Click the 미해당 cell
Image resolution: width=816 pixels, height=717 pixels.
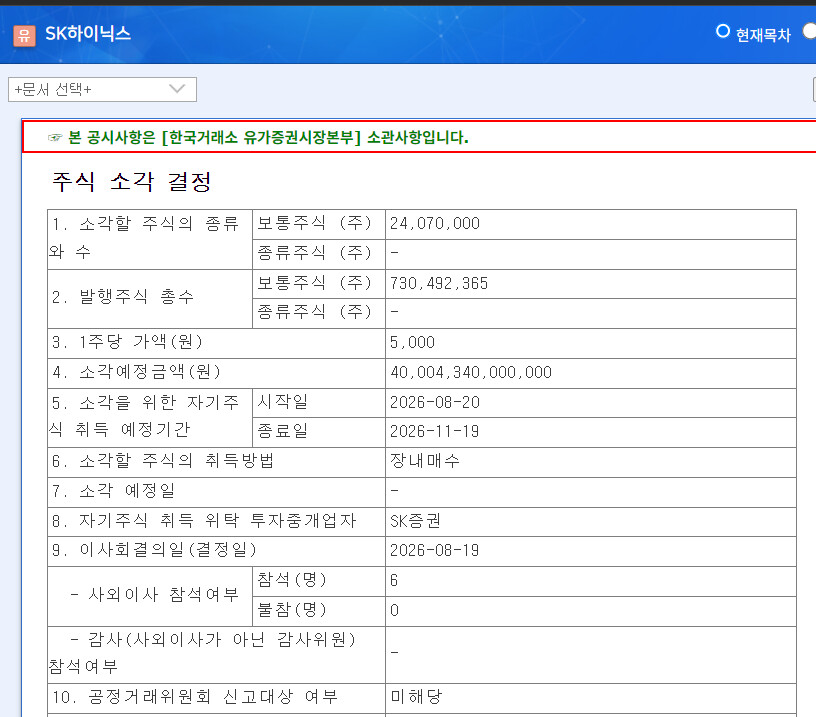[591, 697]
